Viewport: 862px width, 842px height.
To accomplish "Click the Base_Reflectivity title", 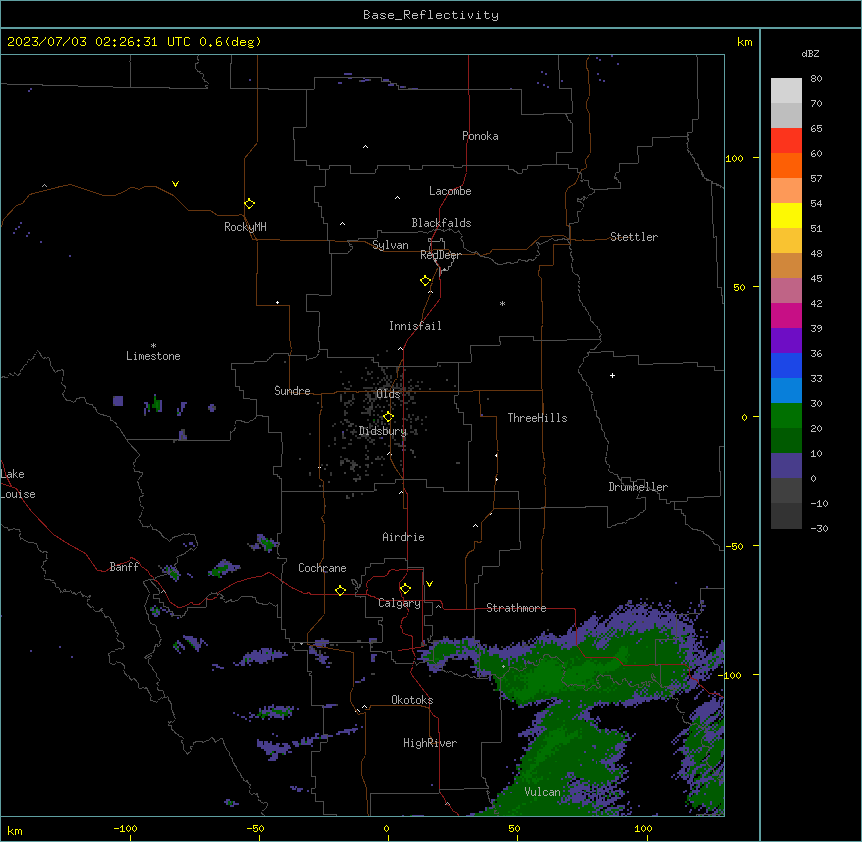I will pos(431,15).
